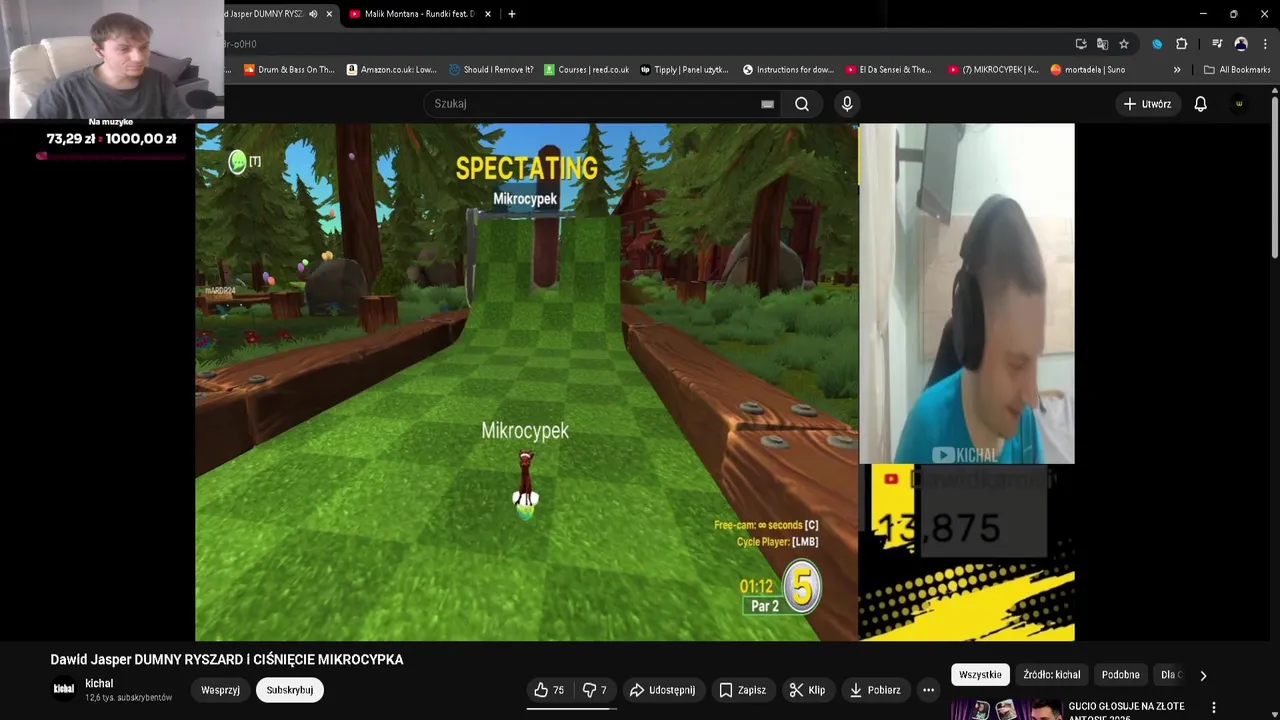Open the on-screen keyboard in search box

[x=767, y=104]
